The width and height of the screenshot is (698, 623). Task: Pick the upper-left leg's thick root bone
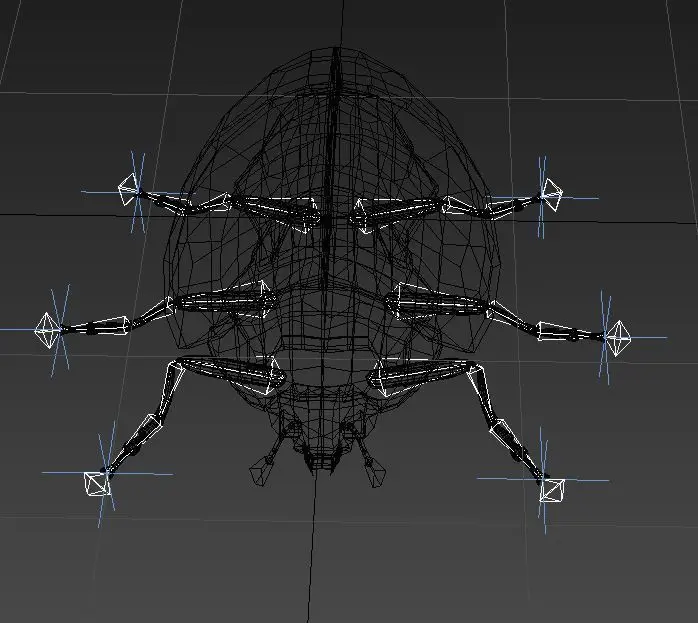(x=274, y=212)
